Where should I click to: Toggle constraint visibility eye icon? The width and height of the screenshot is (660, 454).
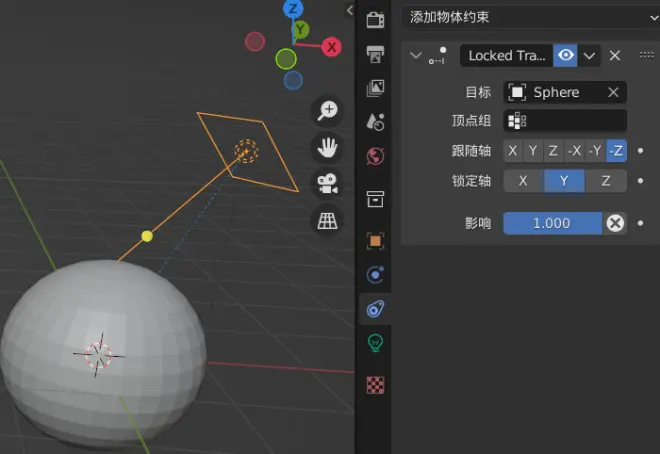[565, 56]
